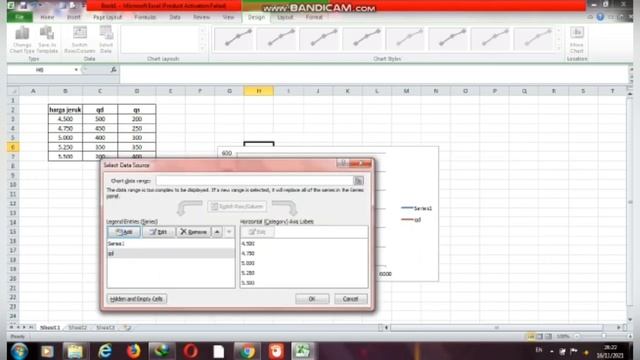
Task: Click Switch Row/Column ribbon icon
Action: [x=80, y=40]
